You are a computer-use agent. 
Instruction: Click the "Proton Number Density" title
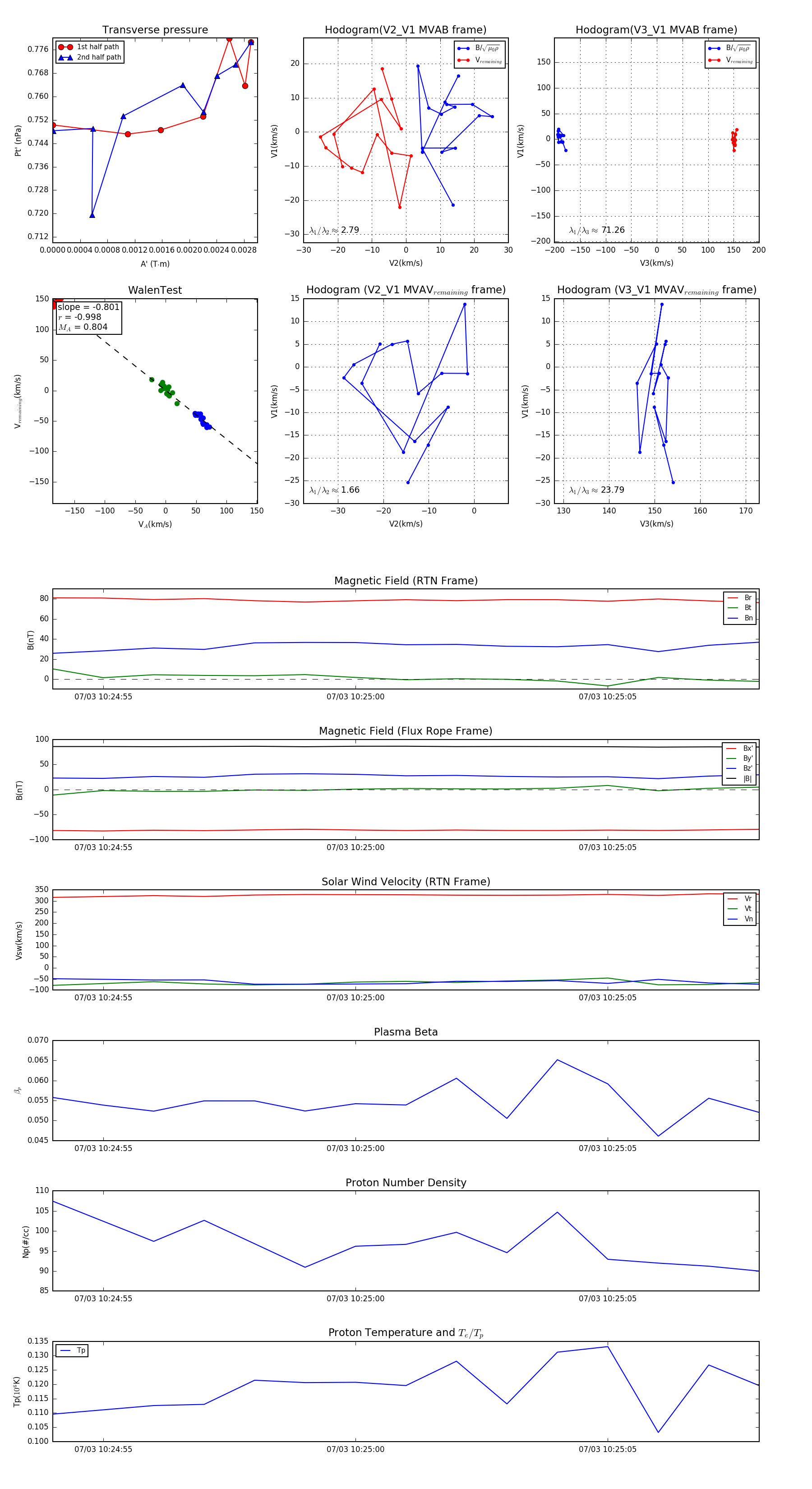[x=406, y=1182]
